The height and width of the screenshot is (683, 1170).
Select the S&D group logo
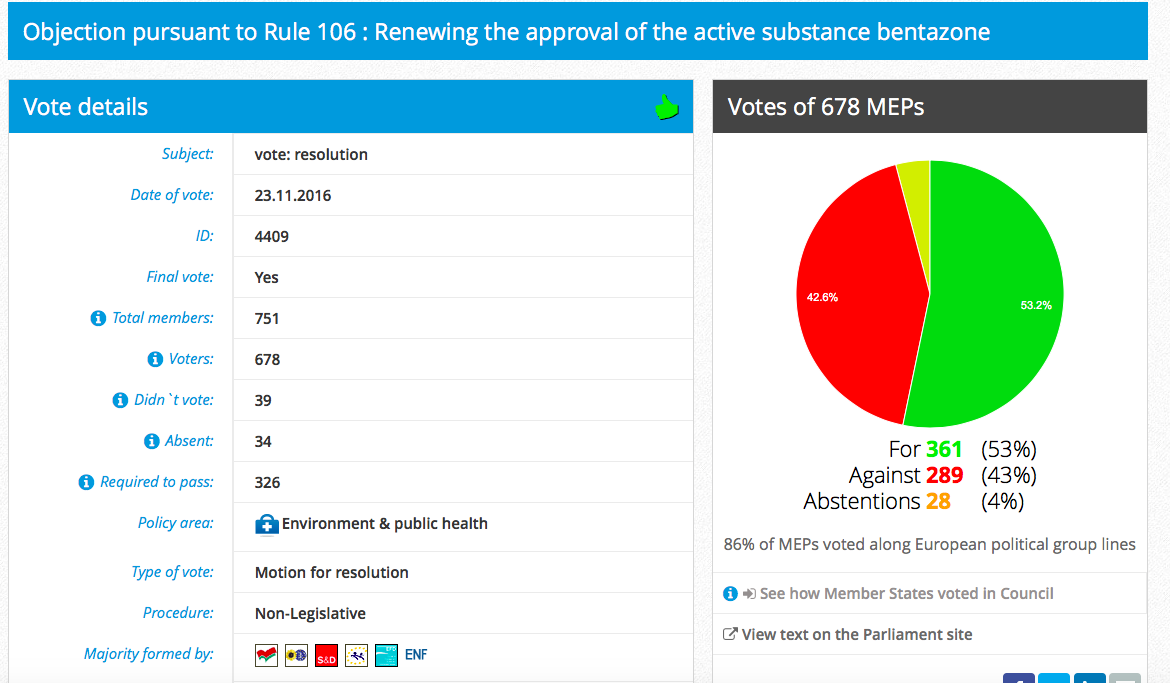326,655
